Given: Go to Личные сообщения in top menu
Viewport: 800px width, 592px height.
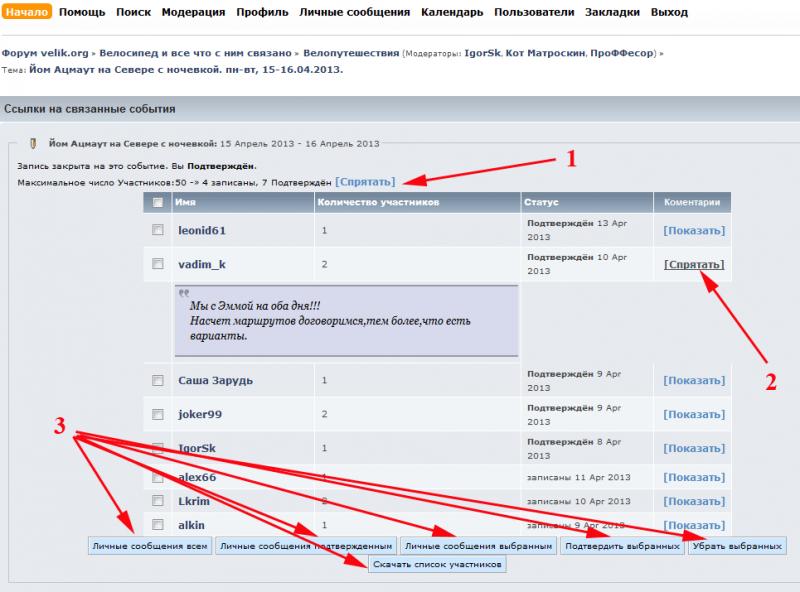Looking at the screenshot, I should tap(354, 13).
